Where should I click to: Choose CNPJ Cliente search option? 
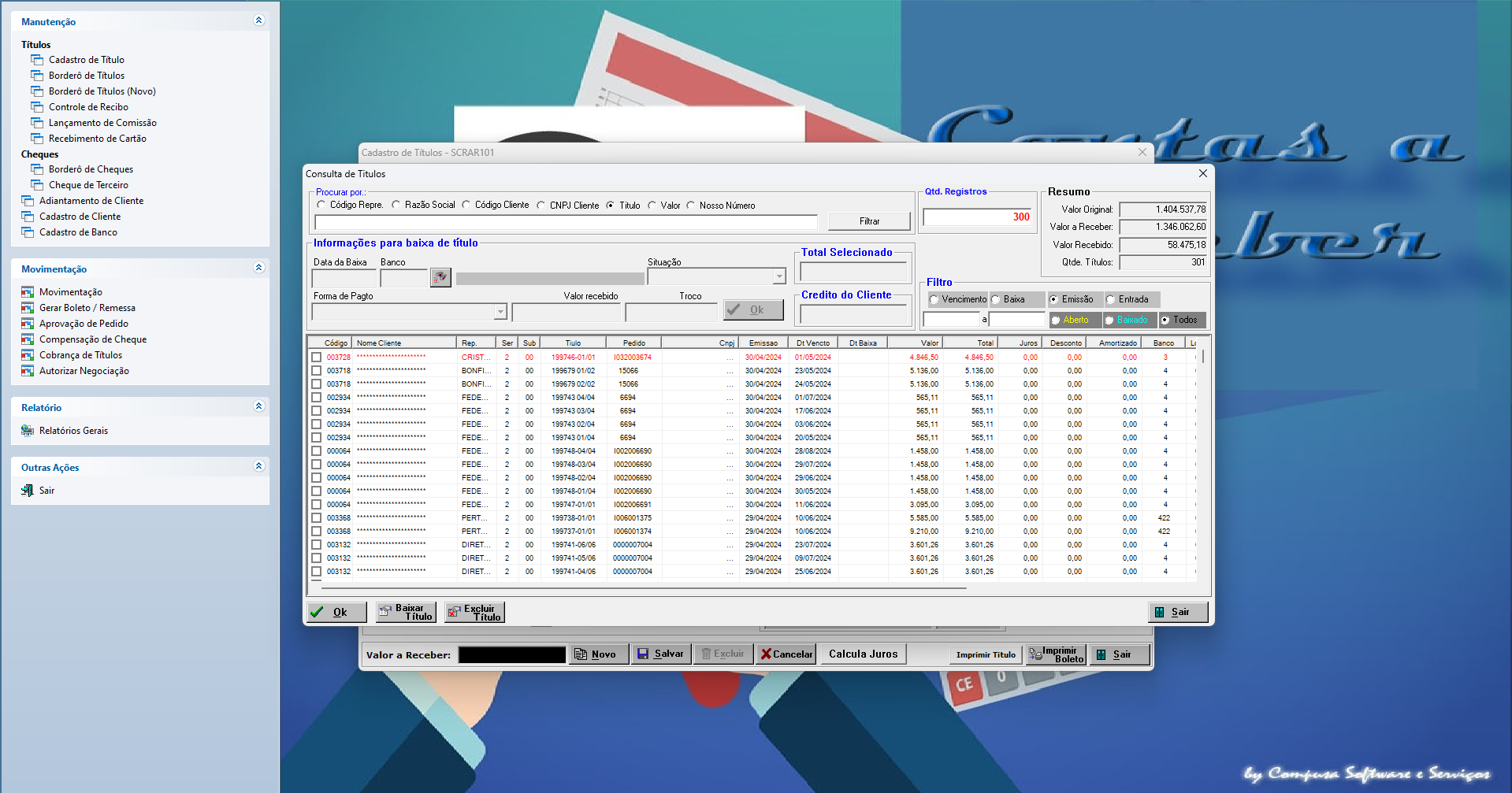(x=541, y=206)
